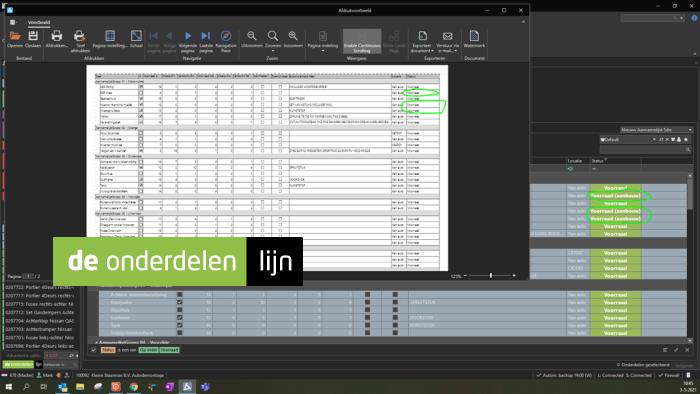This screenshot has width=700, height=394.
Task: Open the application menu button beside Voorbeeld
Action: (13, 22)
